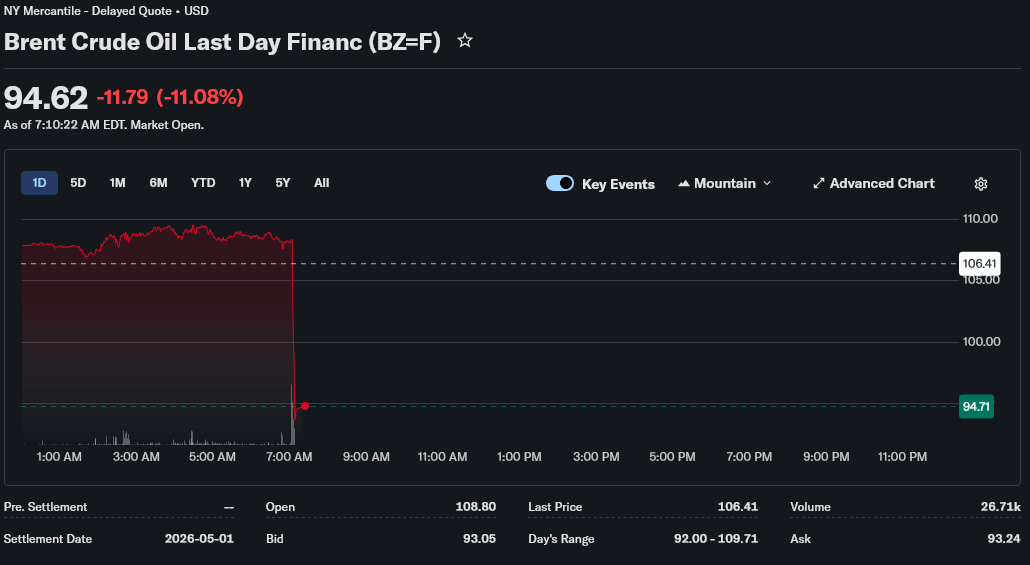Click the Open value 108.80
Viewport: 1030px width, 565px height.
pyautogui.click(x=476, y=507)
